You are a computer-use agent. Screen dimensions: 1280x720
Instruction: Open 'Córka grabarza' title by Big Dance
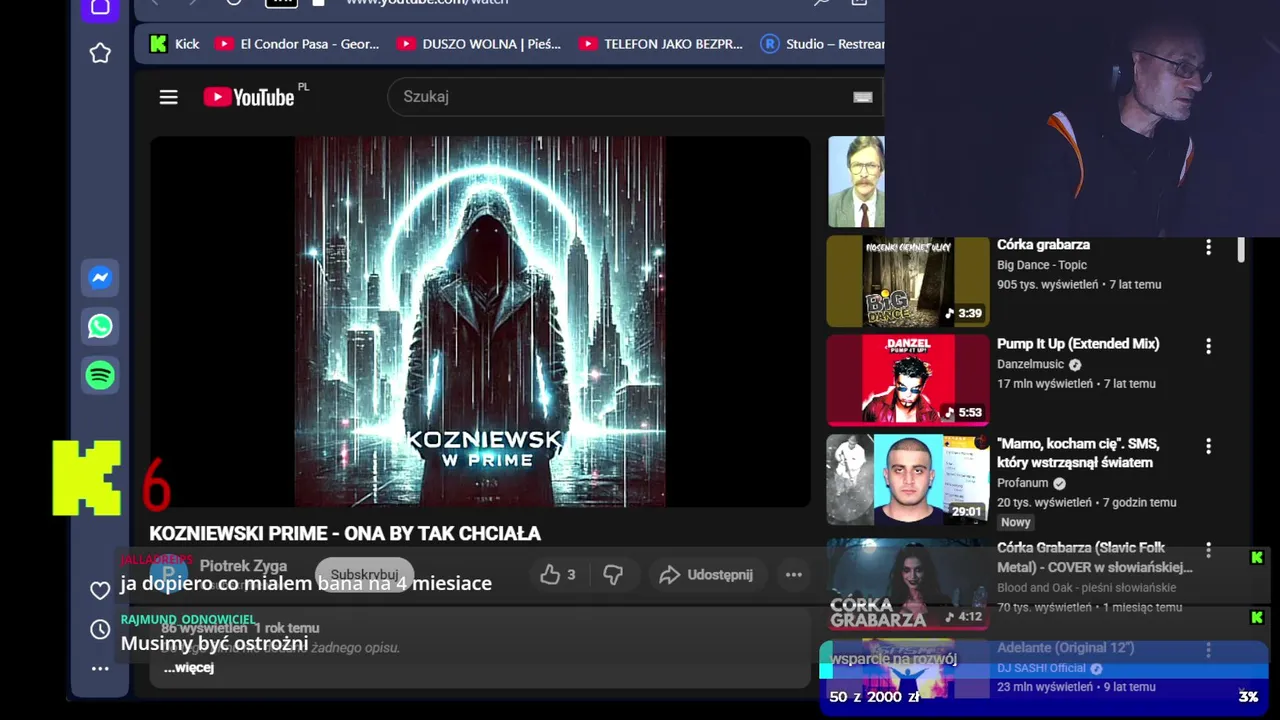point(1043,245)
